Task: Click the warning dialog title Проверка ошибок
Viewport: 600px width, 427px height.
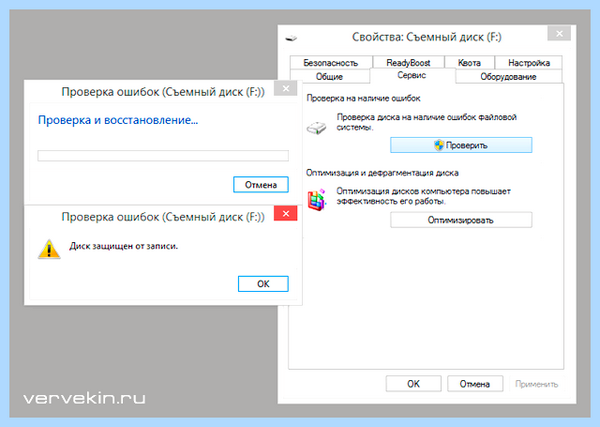Action: pyautogui.click(x=163, y=217)
